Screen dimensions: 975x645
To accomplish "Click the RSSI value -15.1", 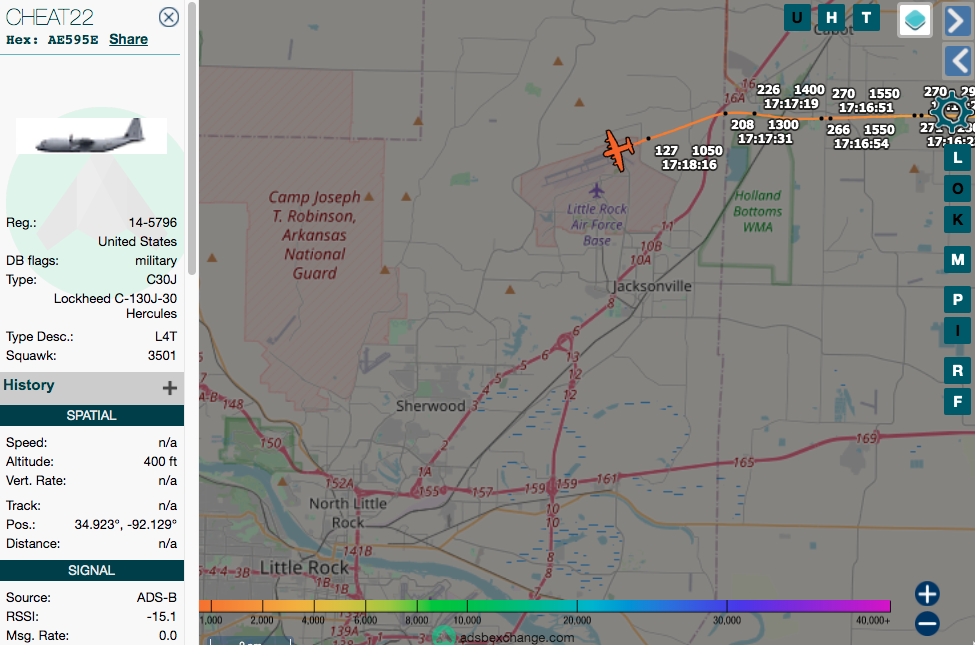I will [x=162, y=616].
